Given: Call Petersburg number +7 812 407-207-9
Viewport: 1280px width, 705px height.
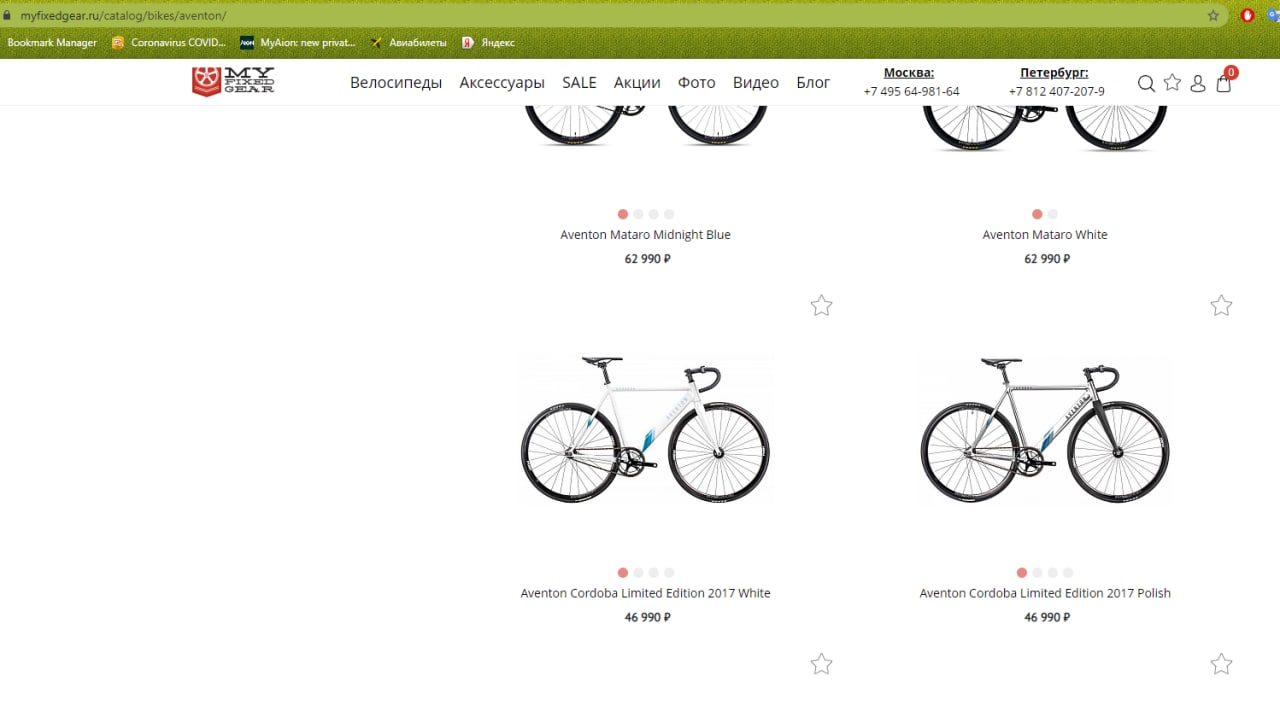Looking at the screenshot, I should tap(1056, 91).
